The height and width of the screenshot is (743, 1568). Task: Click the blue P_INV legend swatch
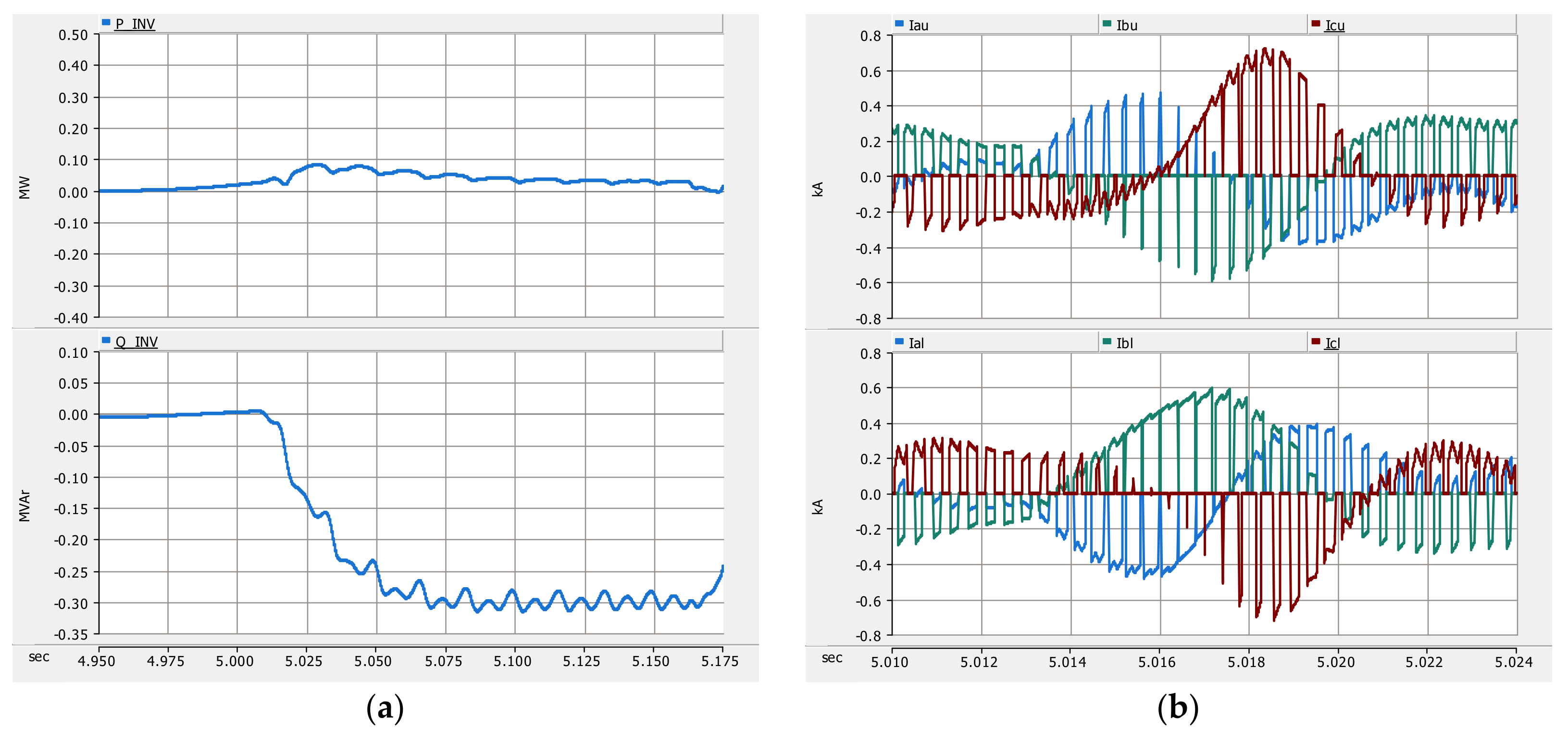106,23
